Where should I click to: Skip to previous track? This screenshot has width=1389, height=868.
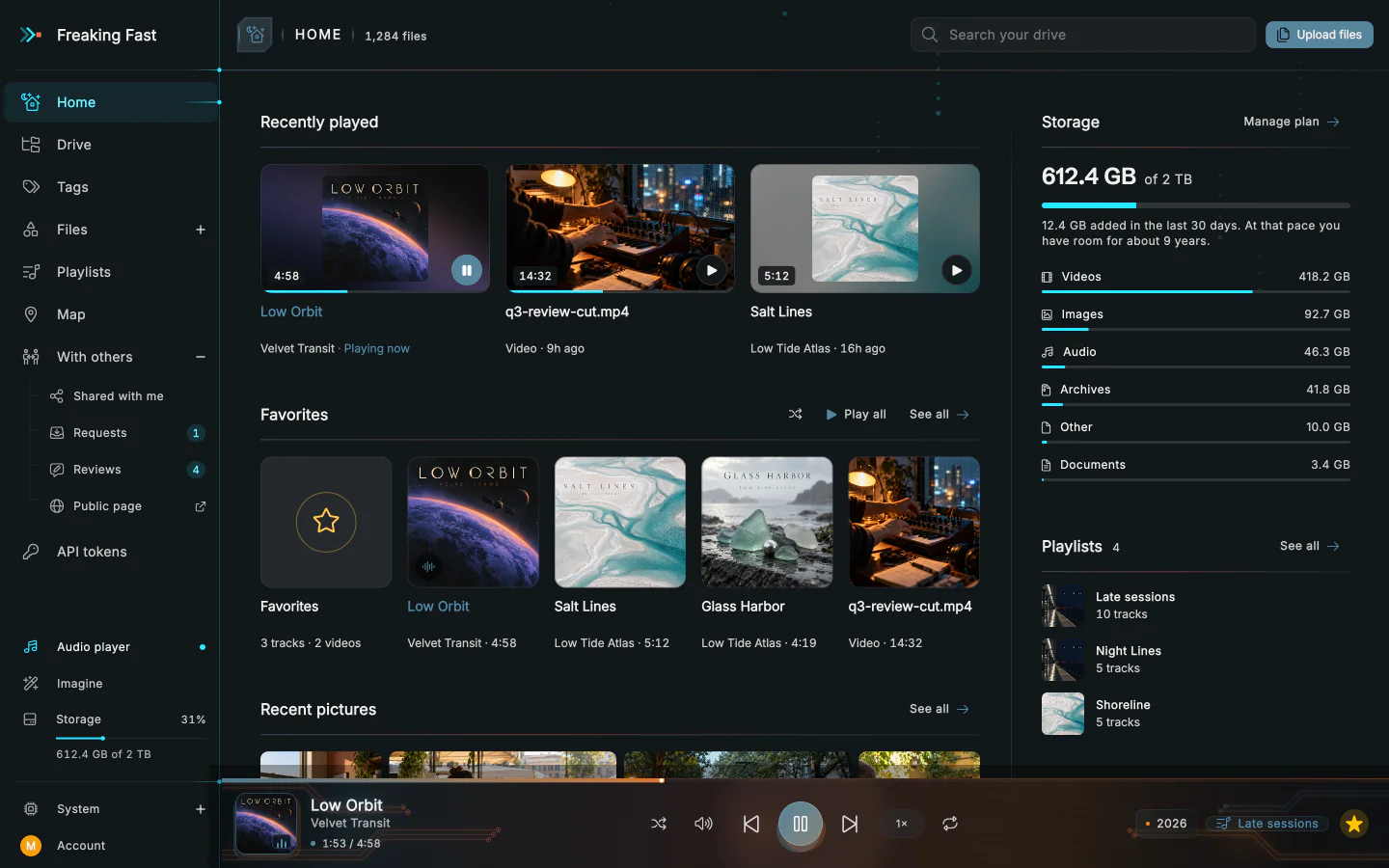click(751, 824)
